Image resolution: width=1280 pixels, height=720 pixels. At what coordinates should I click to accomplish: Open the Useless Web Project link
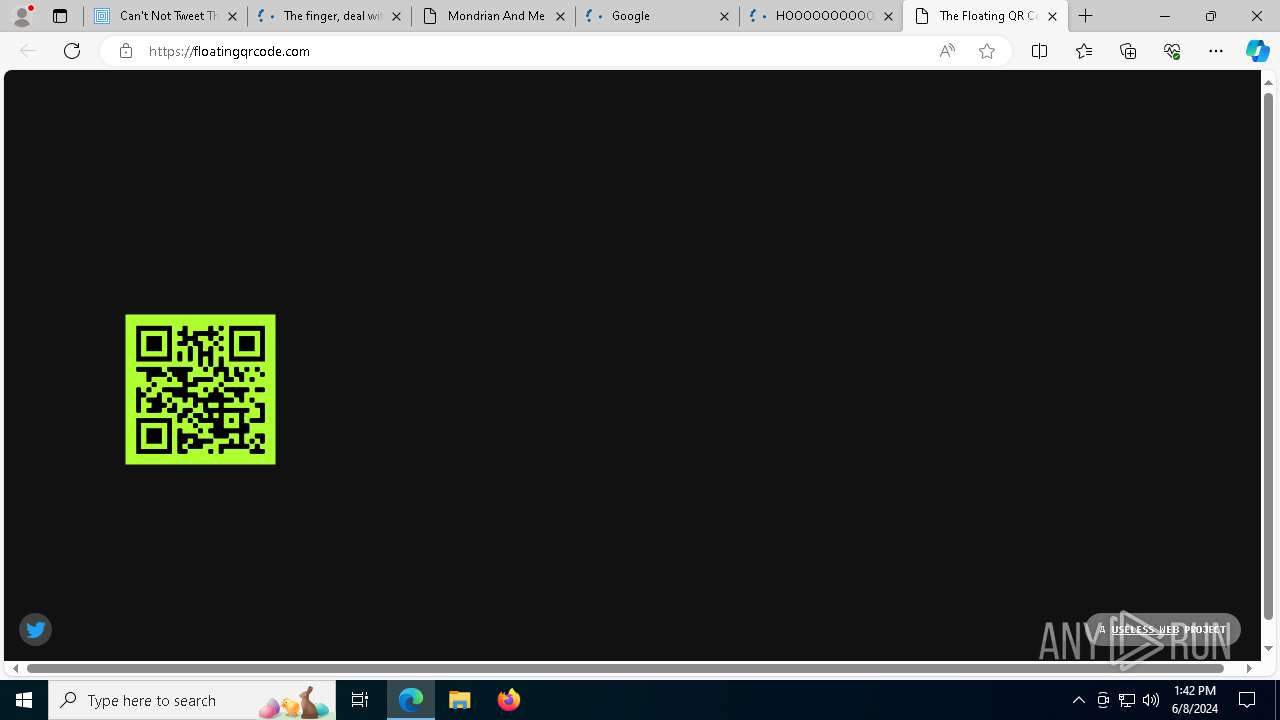1162,629
